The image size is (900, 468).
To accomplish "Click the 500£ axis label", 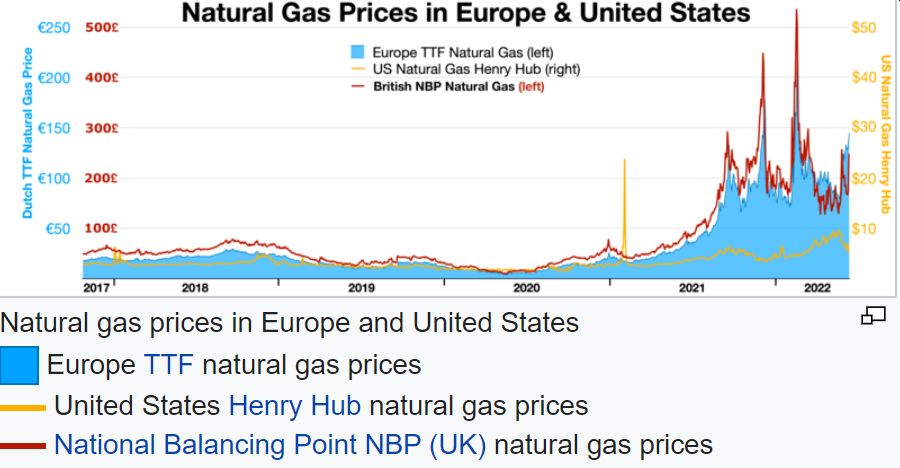I will click(102, 27).
